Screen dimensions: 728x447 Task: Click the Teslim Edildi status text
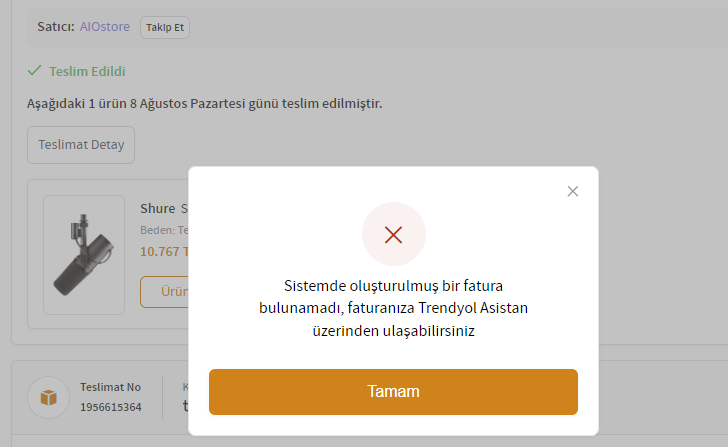(x=87, y=71)
